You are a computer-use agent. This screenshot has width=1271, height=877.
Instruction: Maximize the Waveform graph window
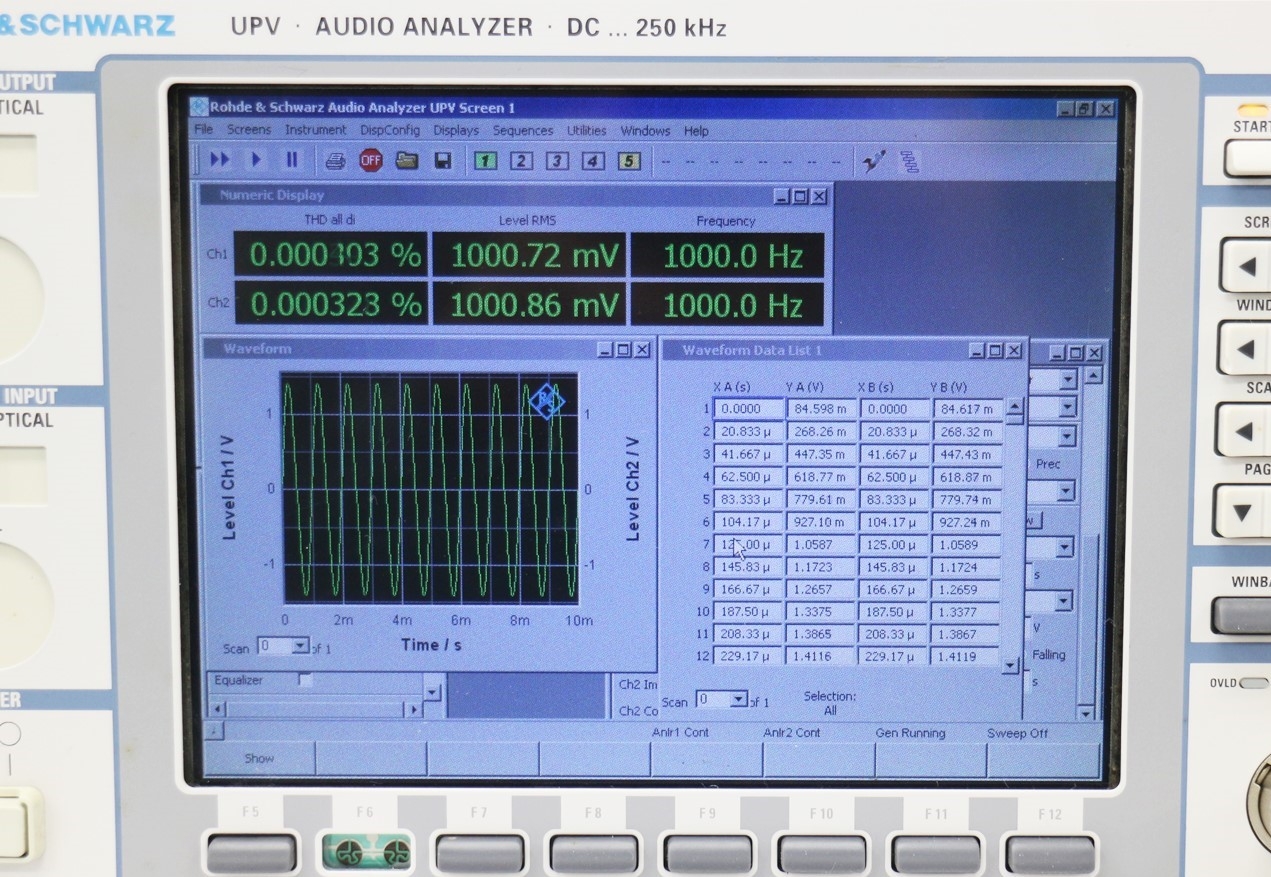pyautogui.click(x=624, y=349)
